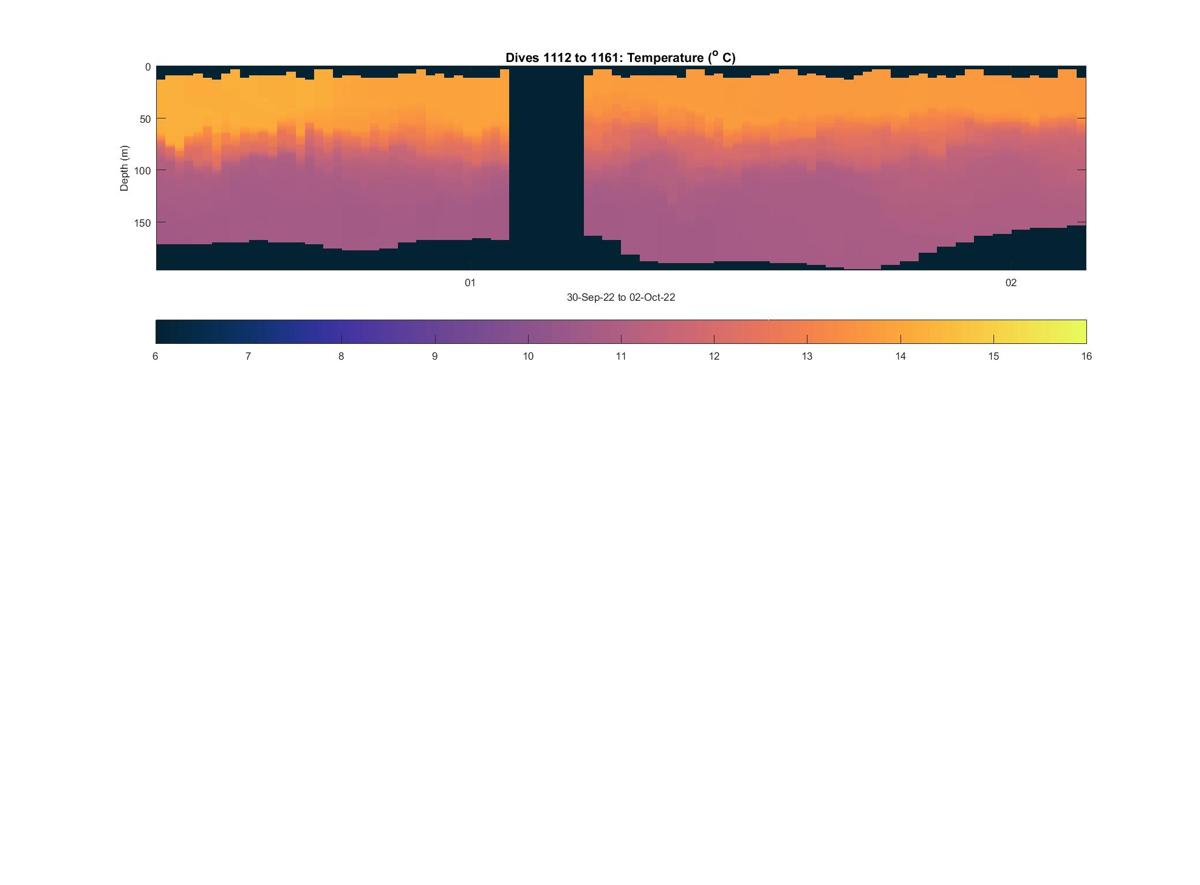Pick the yellow color at colorbar value 15

[x=994, y=331]
